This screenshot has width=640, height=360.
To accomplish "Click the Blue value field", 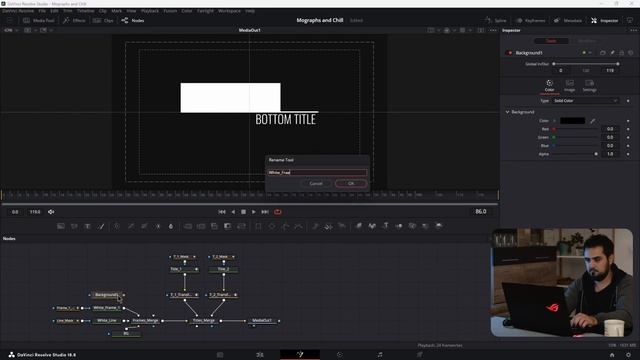I will click(610, 146).
